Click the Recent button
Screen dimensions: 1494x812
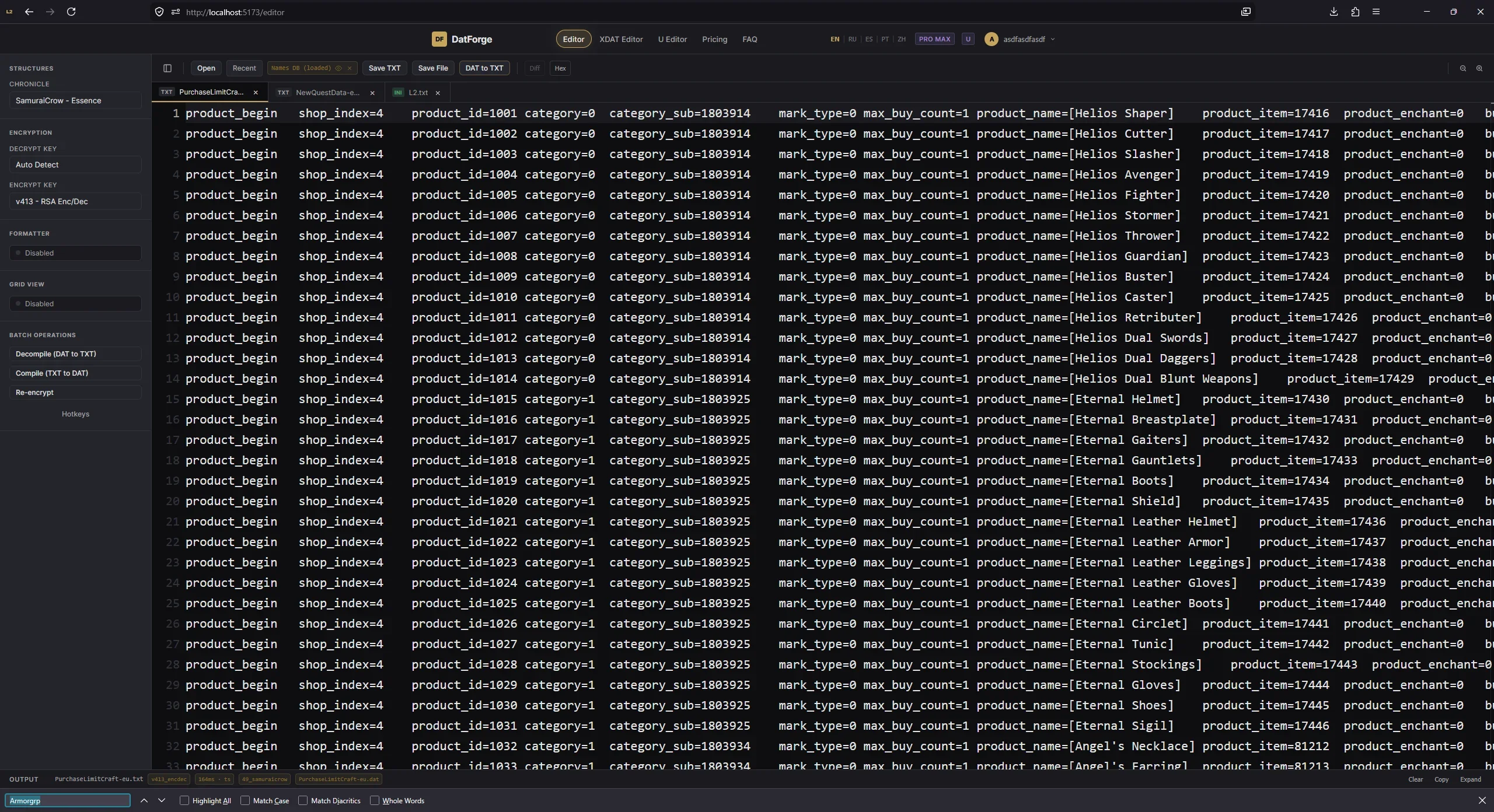click(x=244, y=68)
